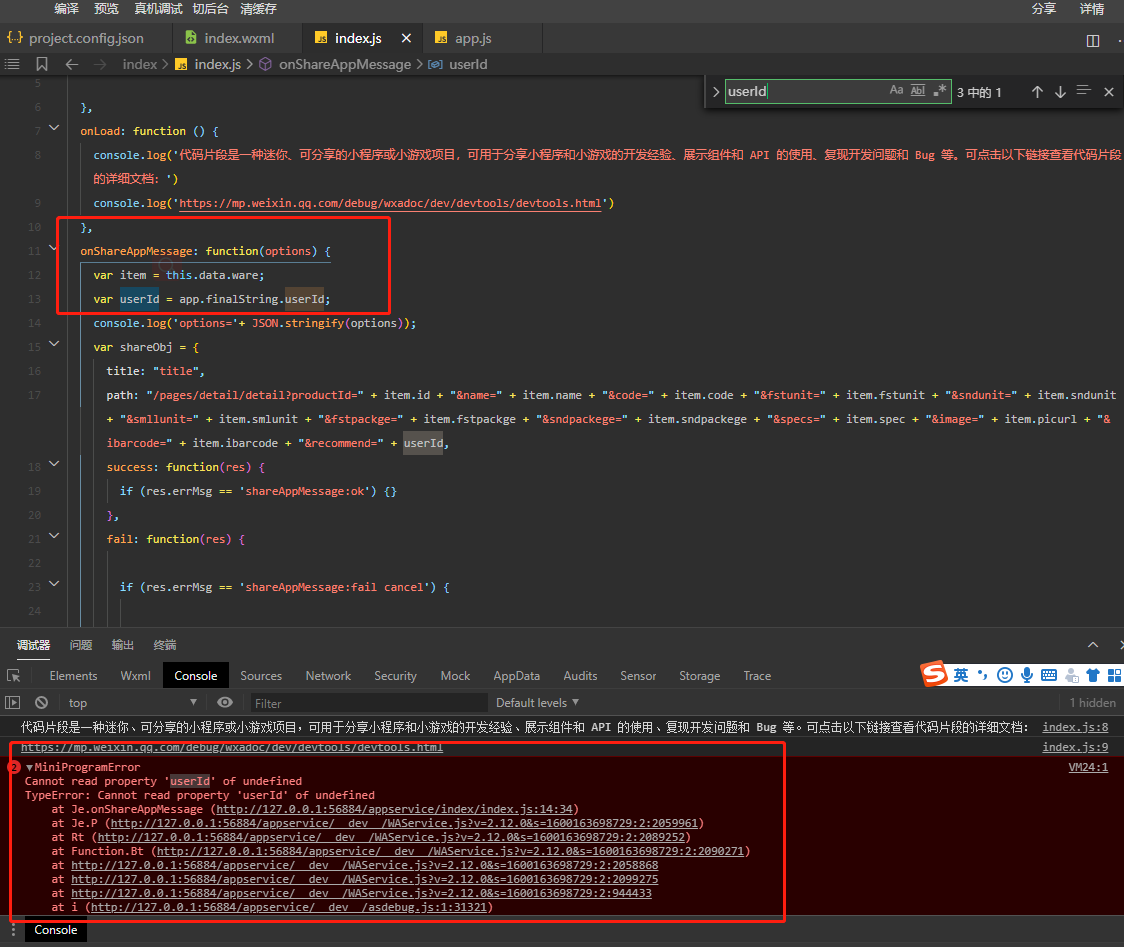Clear the console with the ban icon
Image resolution: width=1124 pixels, height=947 pixels.
coord(42,703)
